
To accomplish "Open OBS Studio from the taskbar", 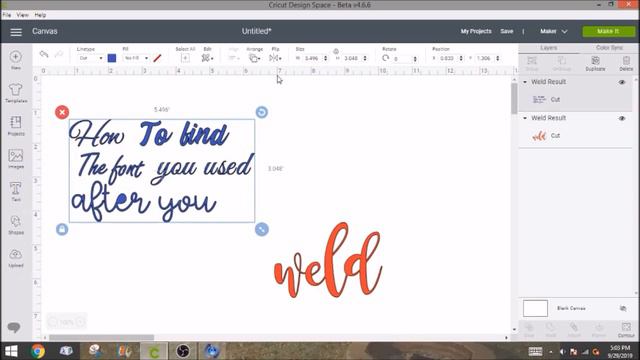I will pos(183,351).
